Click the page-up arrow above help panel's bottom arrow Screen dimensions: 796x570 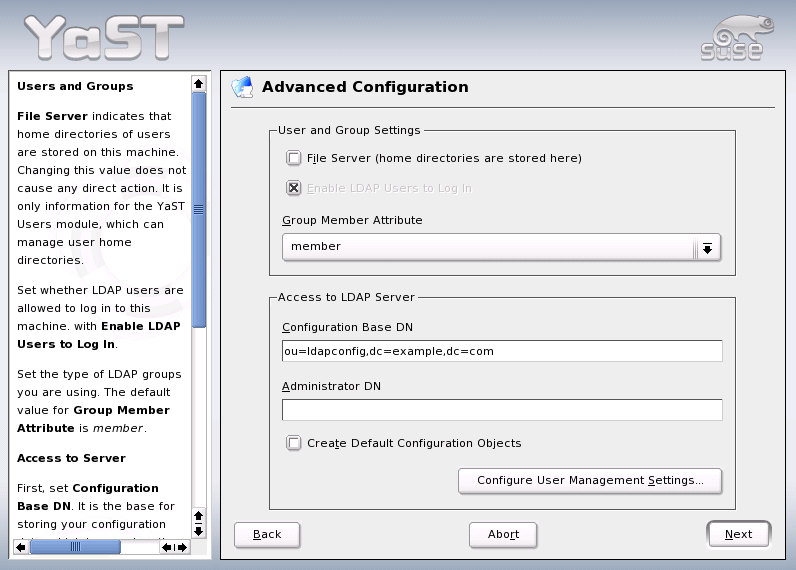198,516
